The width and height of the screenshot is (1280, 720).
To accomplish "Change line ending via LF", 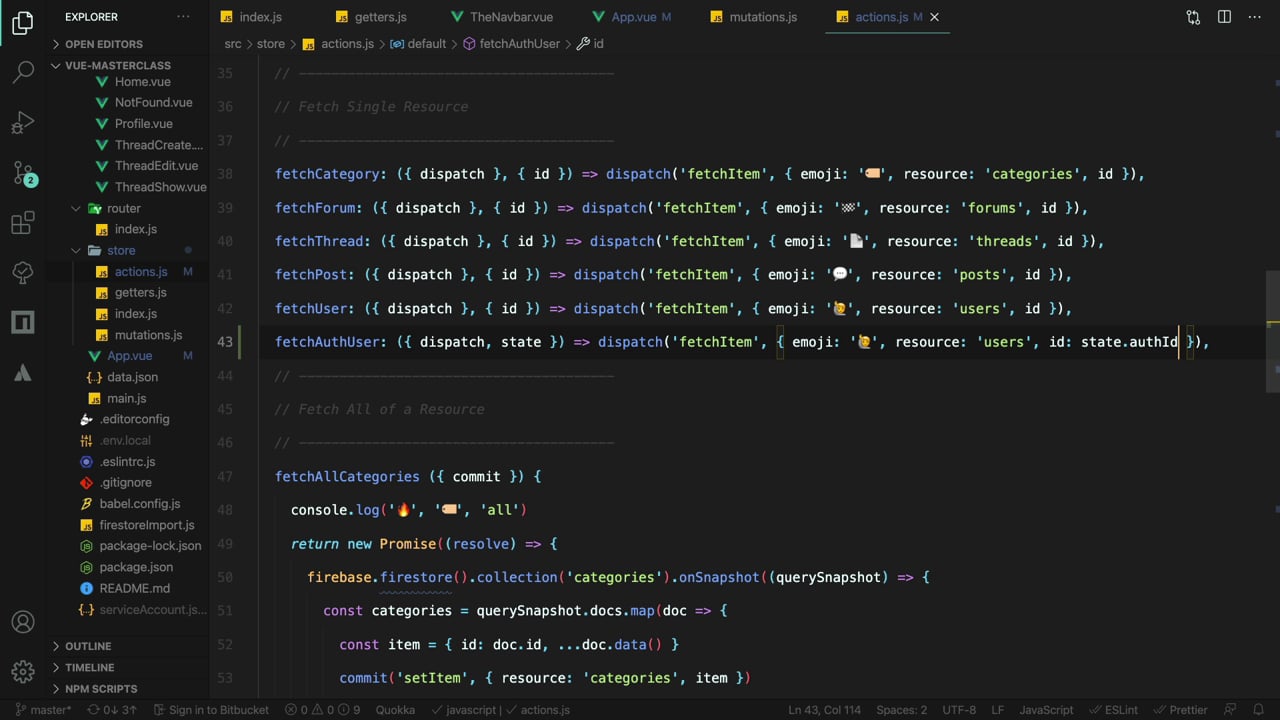I will pyautogui.click(x=998, y=710).
